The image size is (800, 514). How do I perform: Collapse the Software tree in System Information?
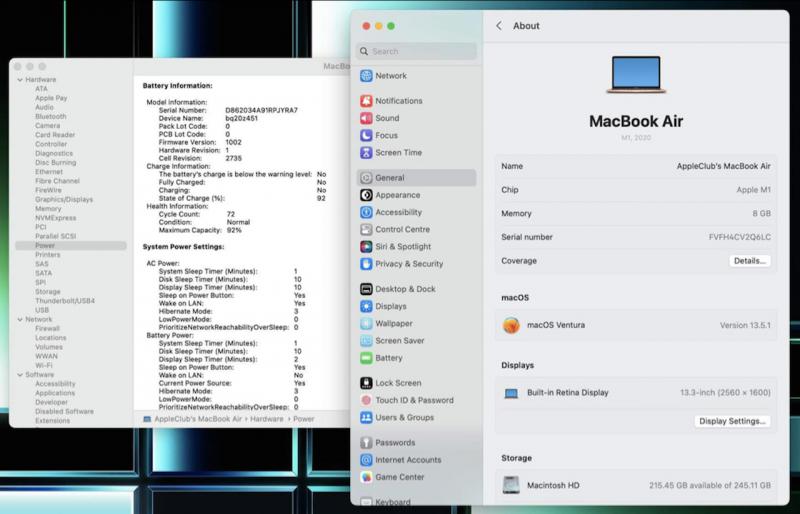[20, 375]
